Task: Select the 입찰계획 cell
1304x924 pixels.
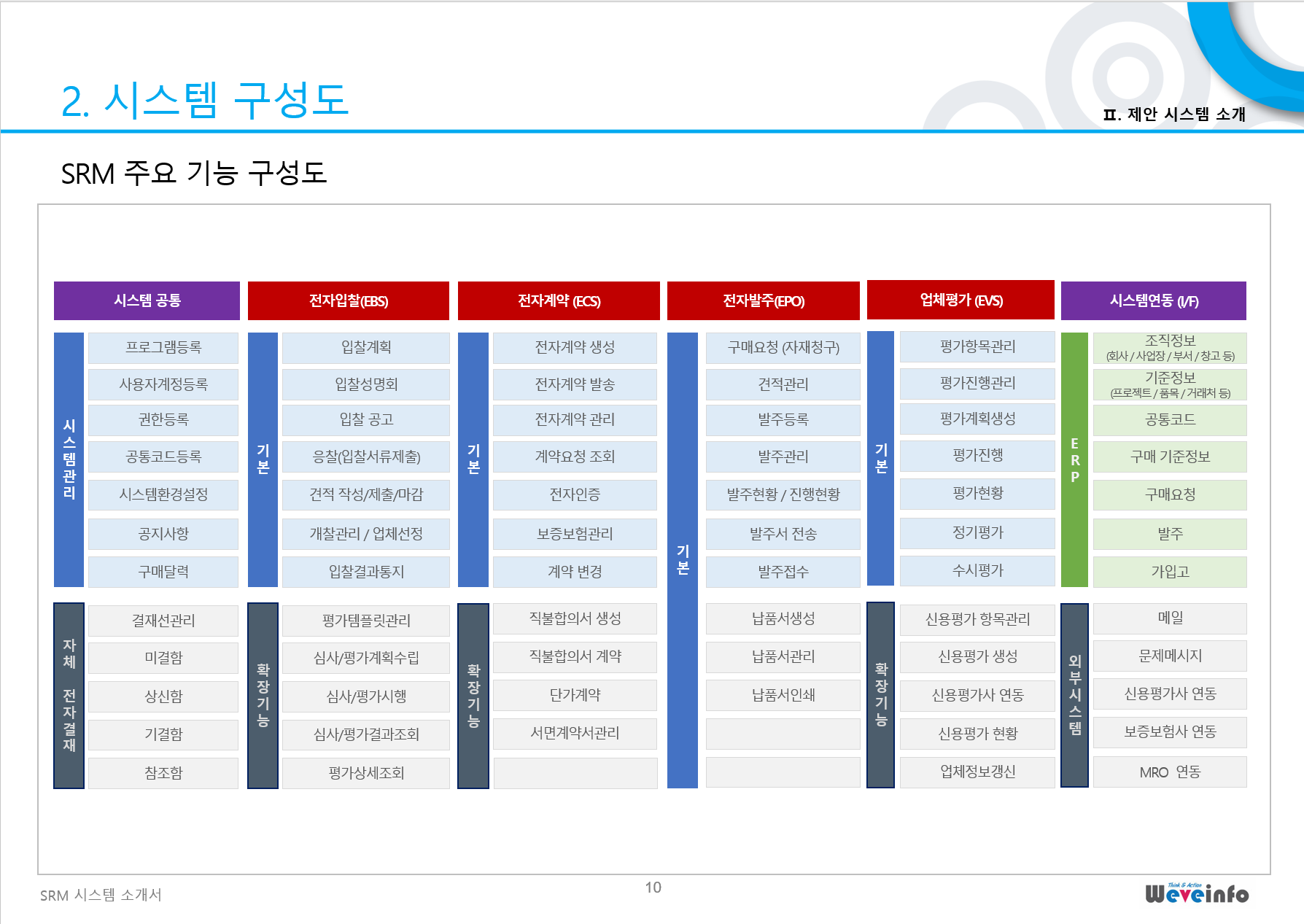Action: [x=366, y=348]
